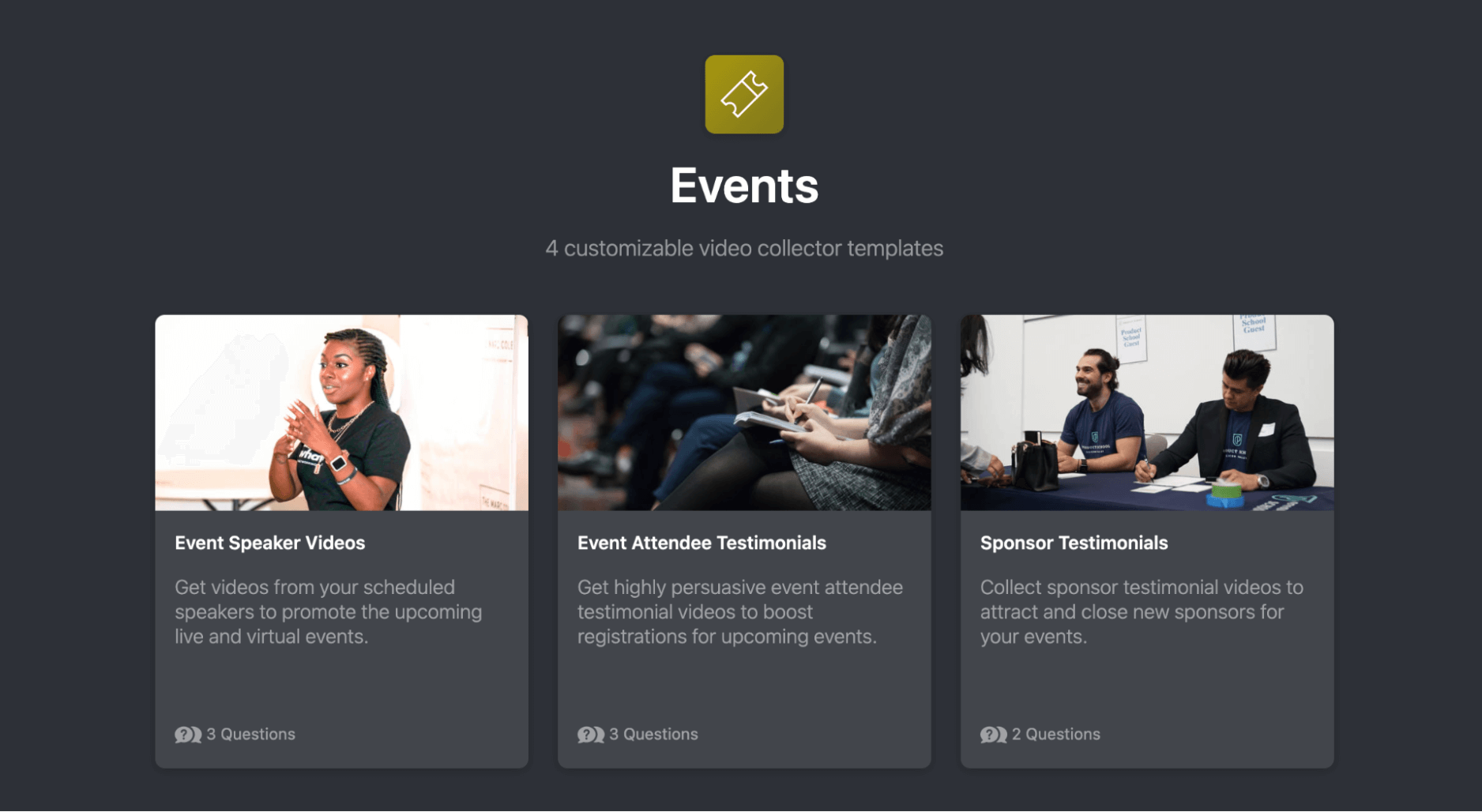The image size is (1482, 812).
Task: Select the '4 customizable video collector templates' subtitle
Action: point(743,248)
